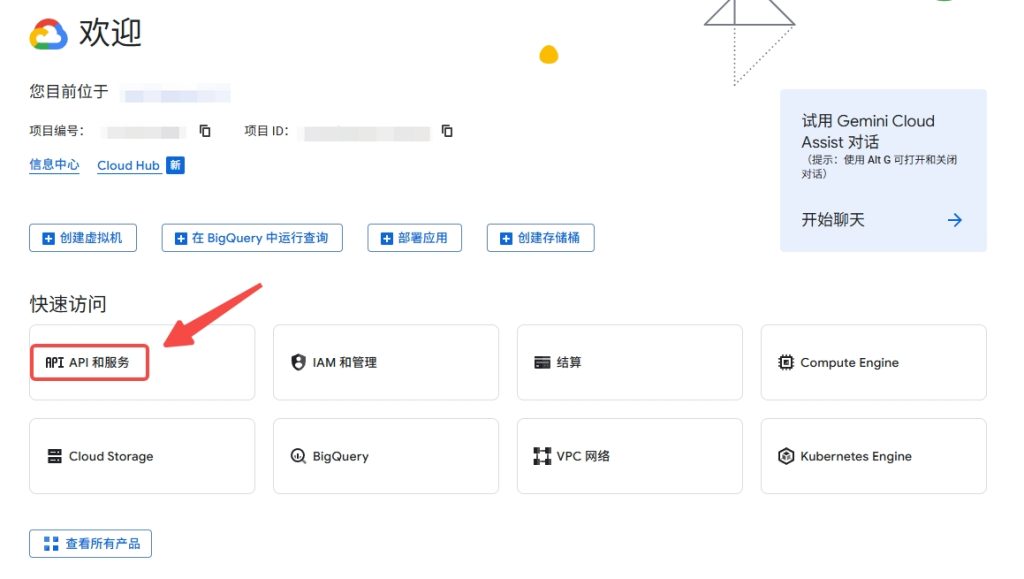The width and height of the screenshot is (1024, 579).
Task: Open the 结算 billing card icon
Action: 542,362
